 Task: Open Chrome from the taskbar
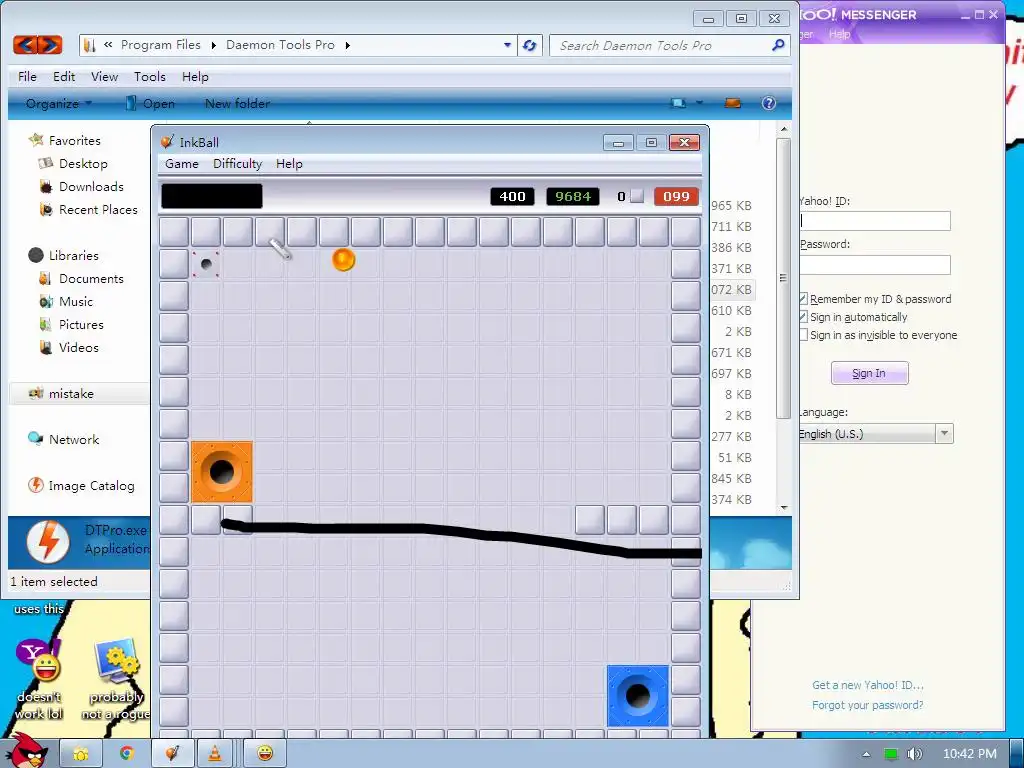(x=126, y=753)
